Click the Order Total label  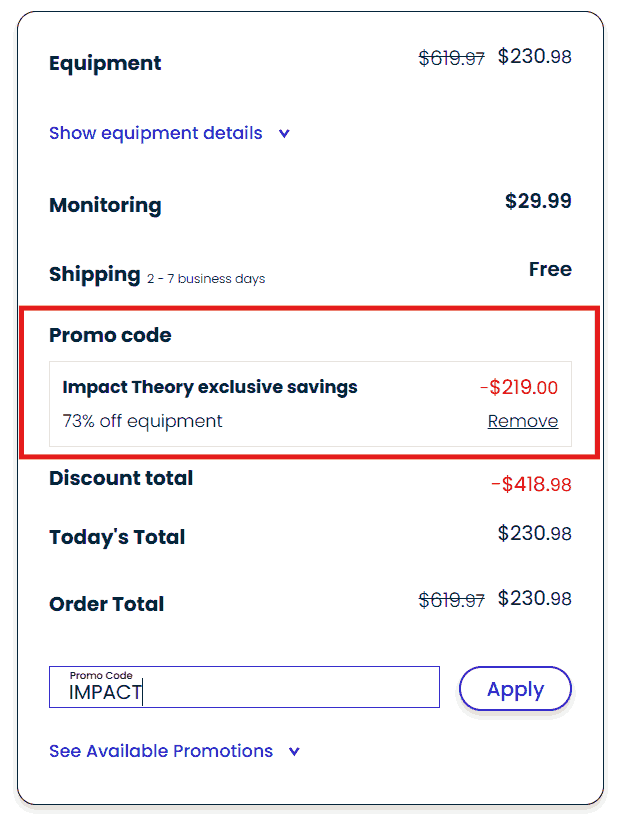[106, 604]
